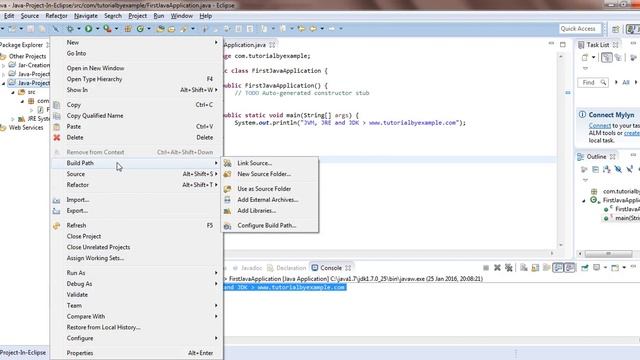The height and width of the screenshot is (360, 640).
Task: Click the Java perspective button at top right
Action: coord(633,29)
